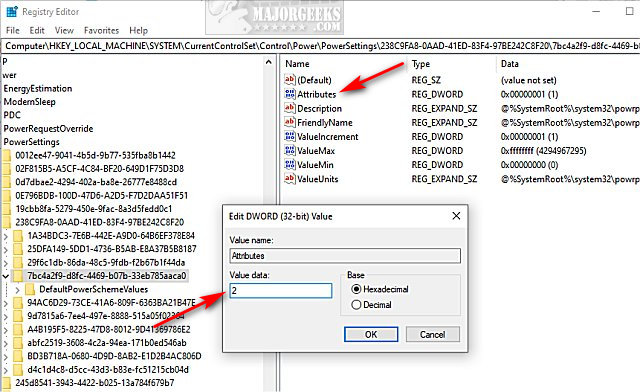Click folder icon of 1A34BDC3-7E6B key
640x392 pixels.
18,236
